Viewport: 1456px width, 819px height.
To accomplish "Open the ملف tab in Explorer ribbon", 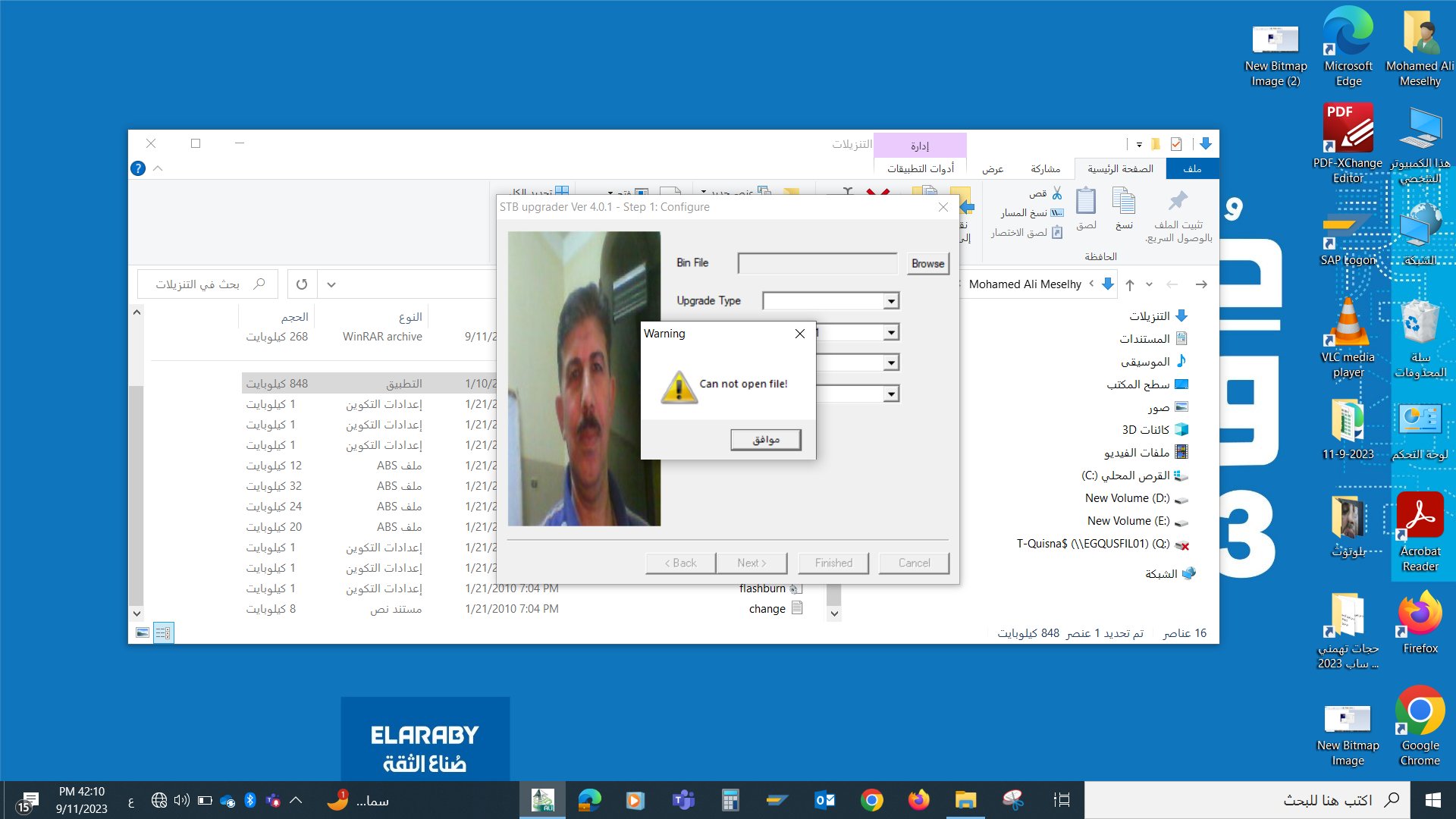I will [1192, 168].
